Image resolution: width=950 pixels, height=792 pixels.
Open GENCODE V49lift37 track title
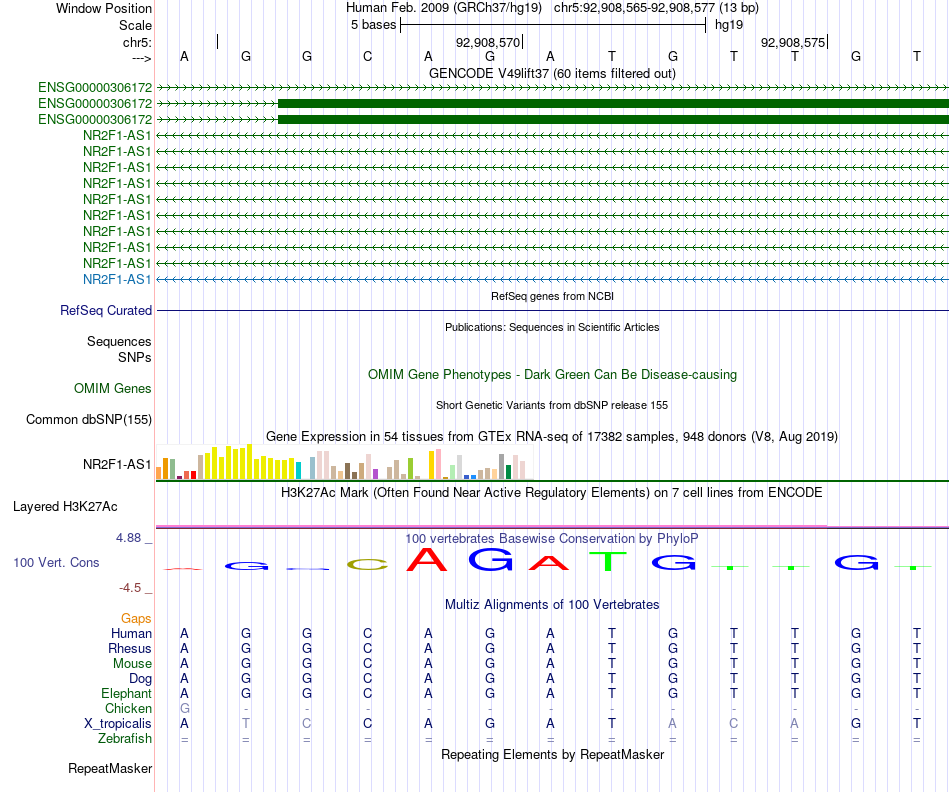(x=552, y=73)
